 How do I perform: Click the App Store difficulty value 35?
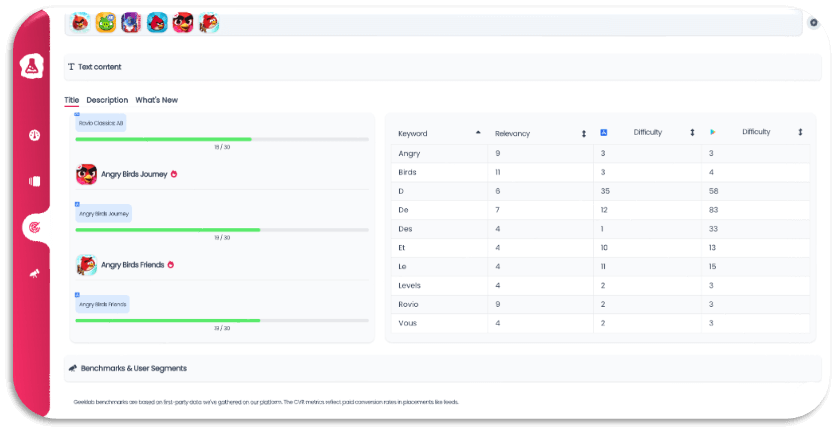[605, 191]
